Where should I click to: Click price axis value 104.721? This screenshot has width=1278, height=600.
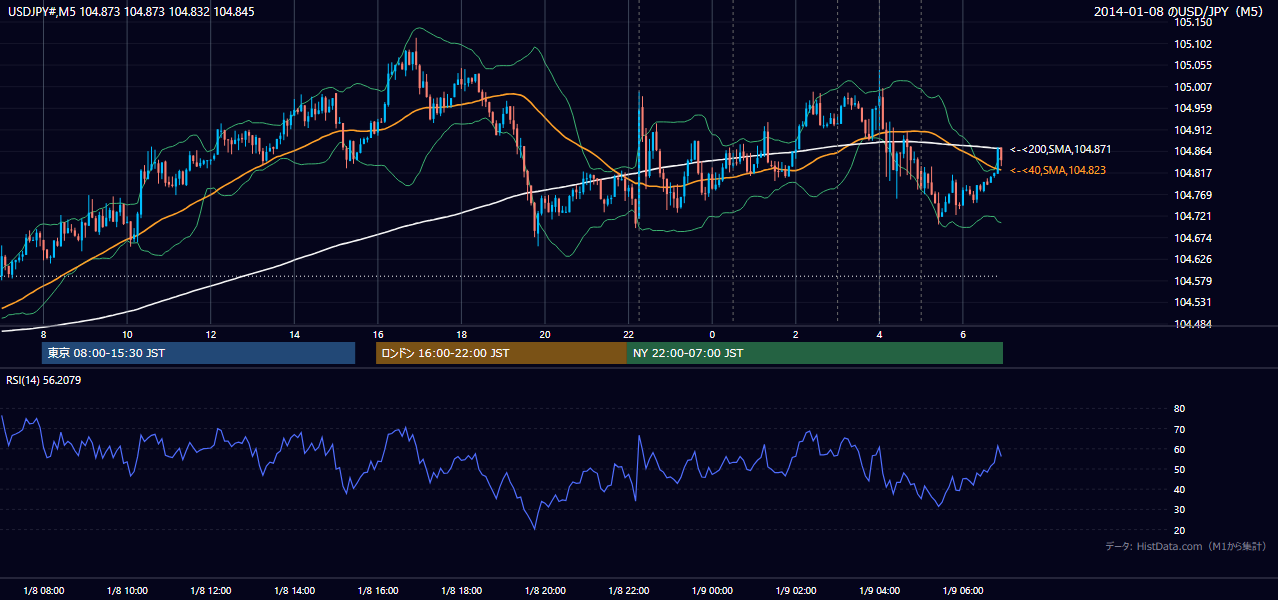[x=1193, y=216]
